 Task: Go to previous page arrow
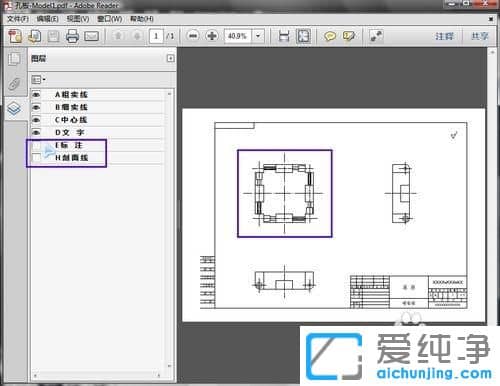(118, 36)
